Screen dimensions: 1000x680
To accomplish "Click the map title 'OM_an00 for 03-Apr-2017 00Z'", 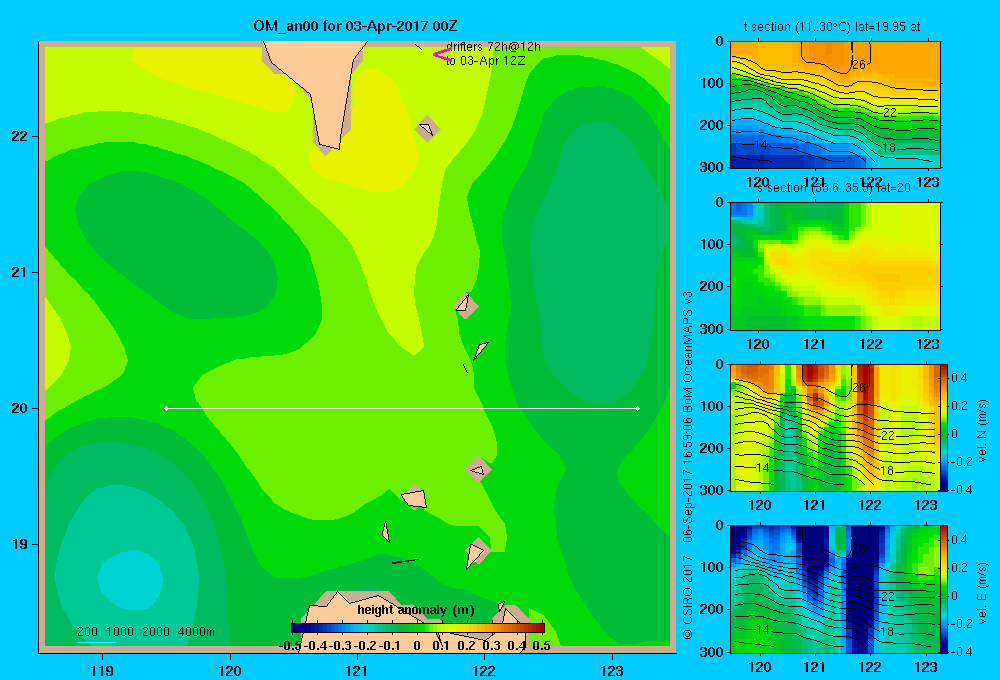I will 355,26.
